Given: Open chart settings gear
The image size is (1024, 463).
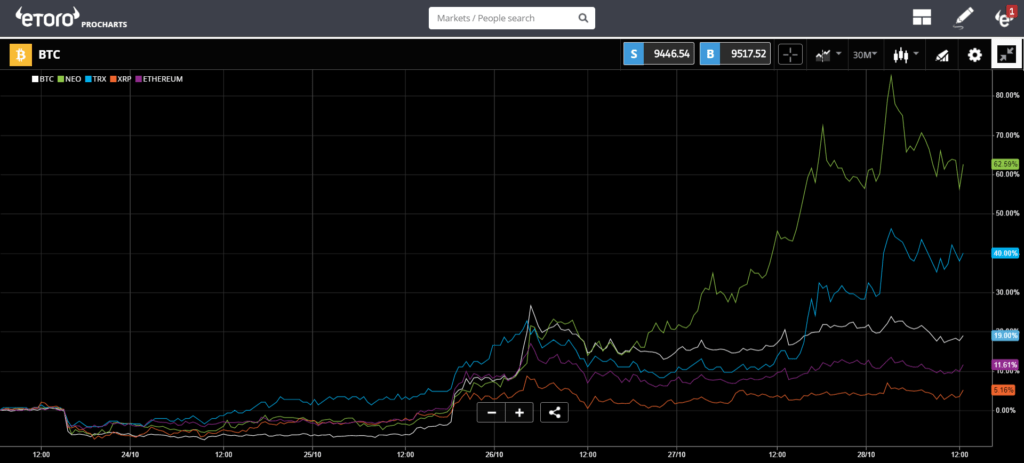Looking at the screenshot, I should tap(974, 55).
